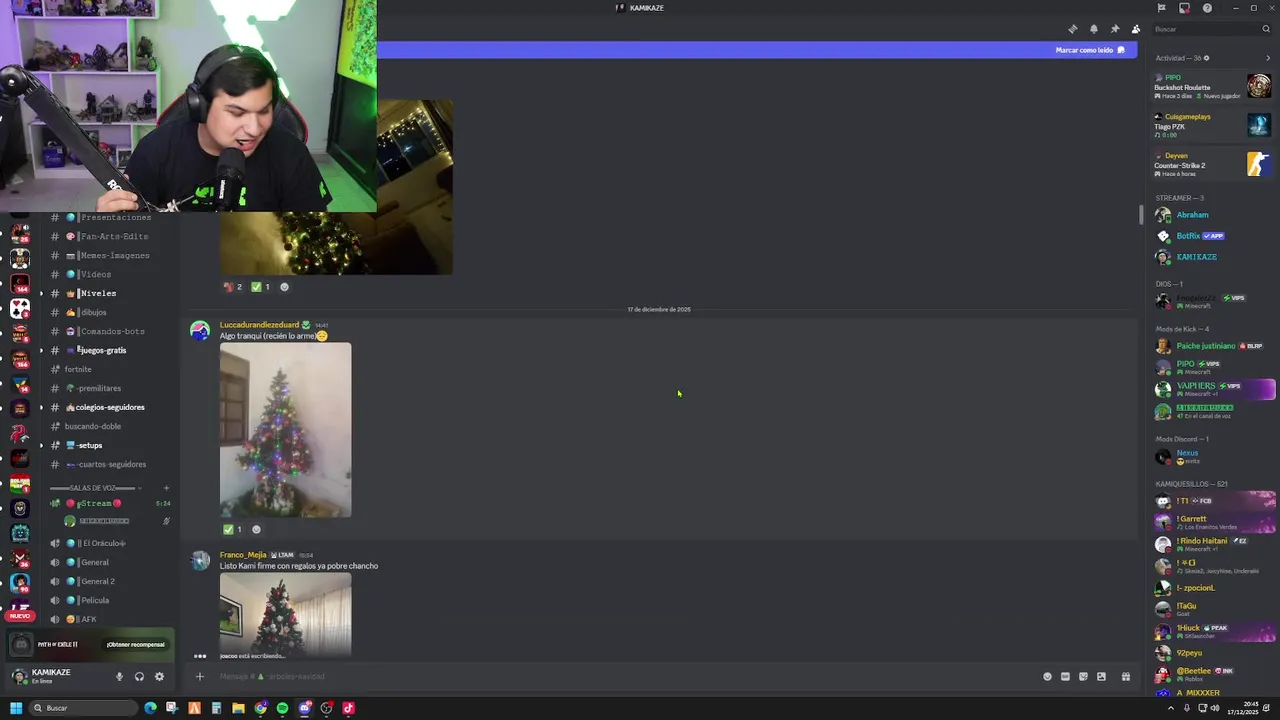The width and height of the screenshot is (1280, 720).
Task: Open Franco_Mejia's Christmas tree image
Action: click(285, 614)
